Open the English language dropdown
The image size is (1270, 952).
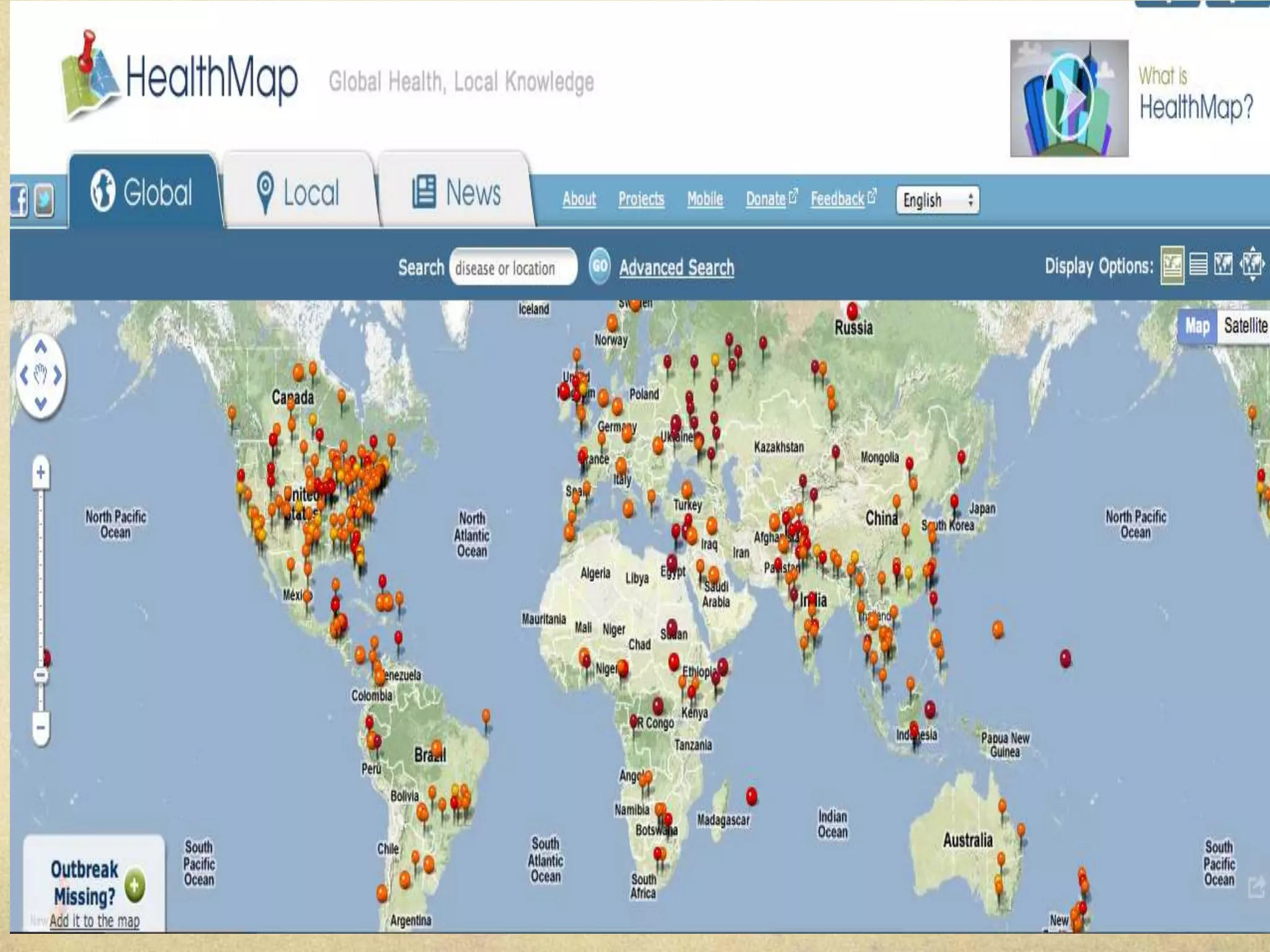[937, 200]
